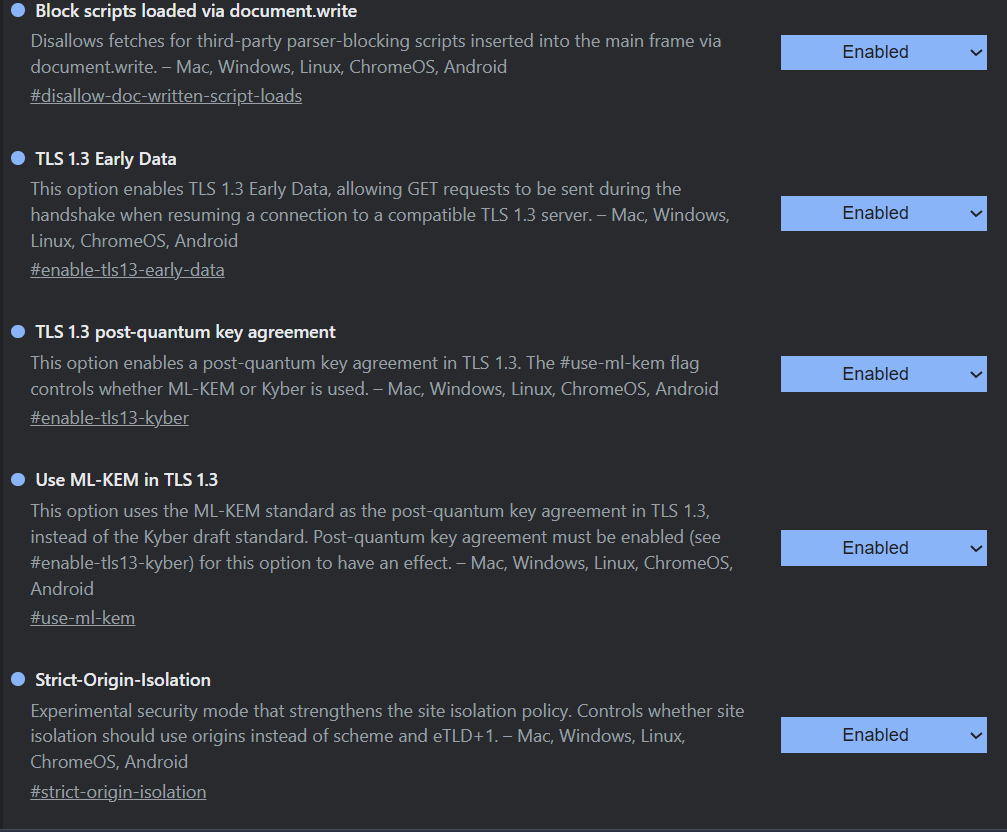Click the Strict-Origin-Isolation heading
This screenshot has width=1007, height=832.
click(x=123, y=680)
